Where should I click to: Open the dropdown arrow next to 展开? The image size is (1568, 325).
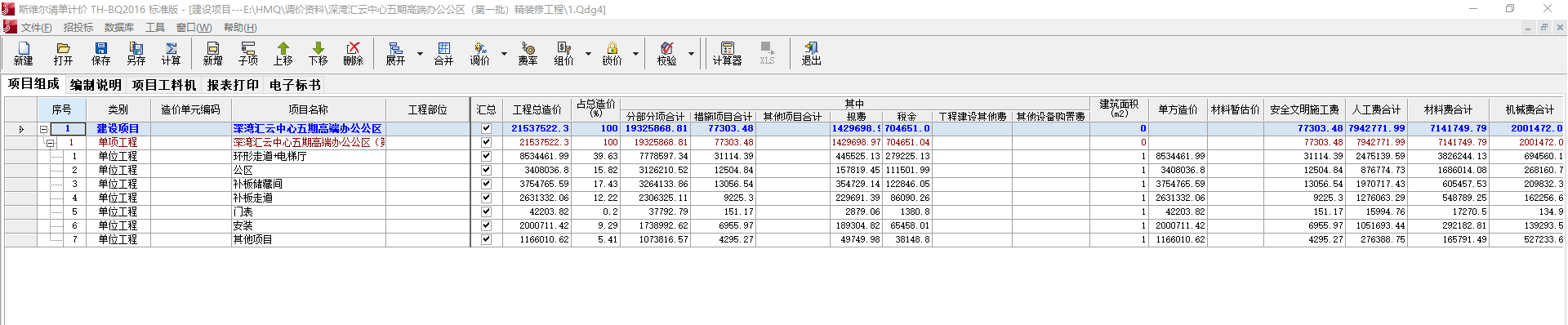pyautogui.click(x=420, y=54)
